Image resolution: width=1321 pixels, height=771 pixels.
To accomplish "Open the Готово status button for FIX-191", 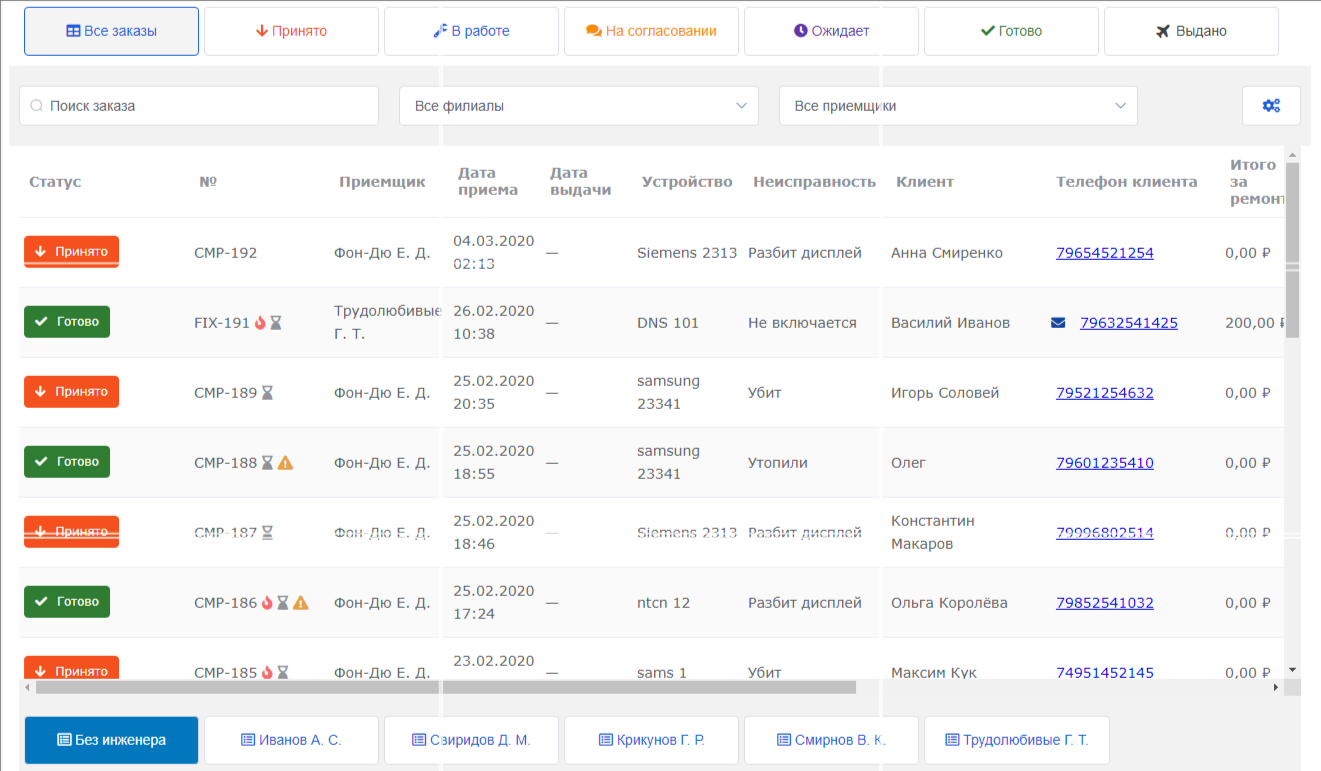I will click(x=67, y=322).
